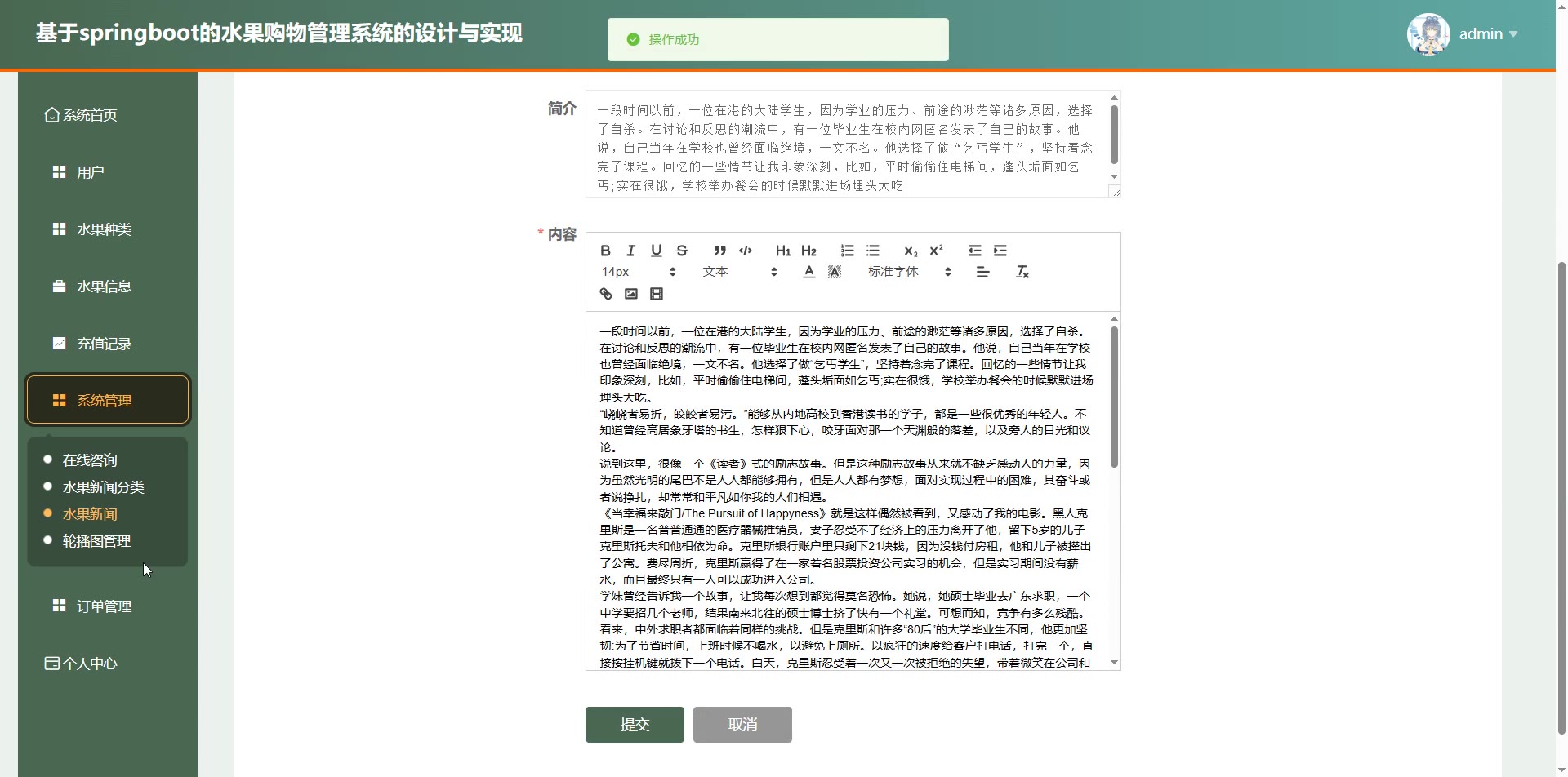Insert a video into the content
The width and height of the screenshot is (1568, 777).
[656, 294]
